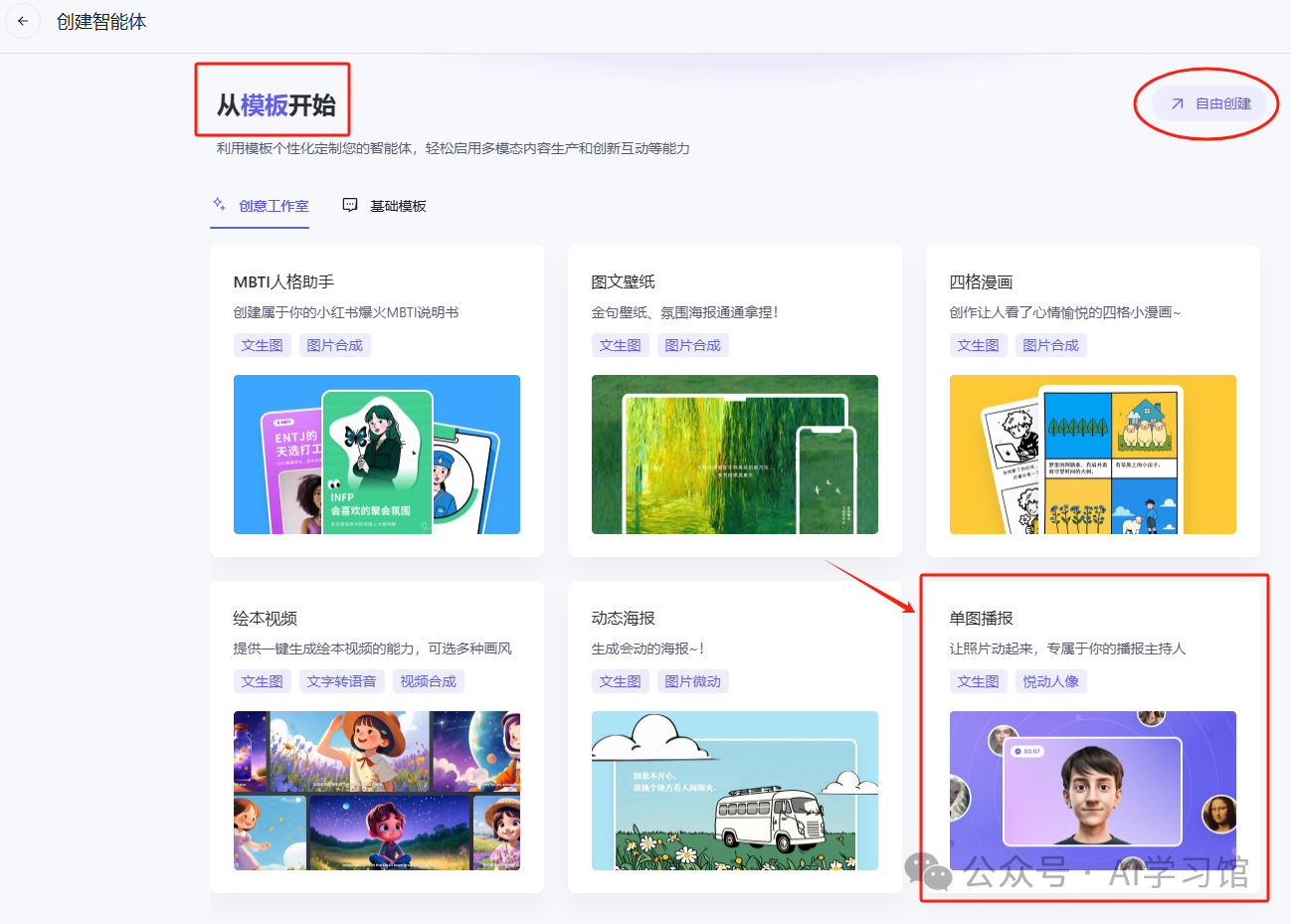Click the chat bubble icon beside 基础模板
The width and height of the screenshot is (1291, 924).
pyautogui.click(x=350, y=204)
